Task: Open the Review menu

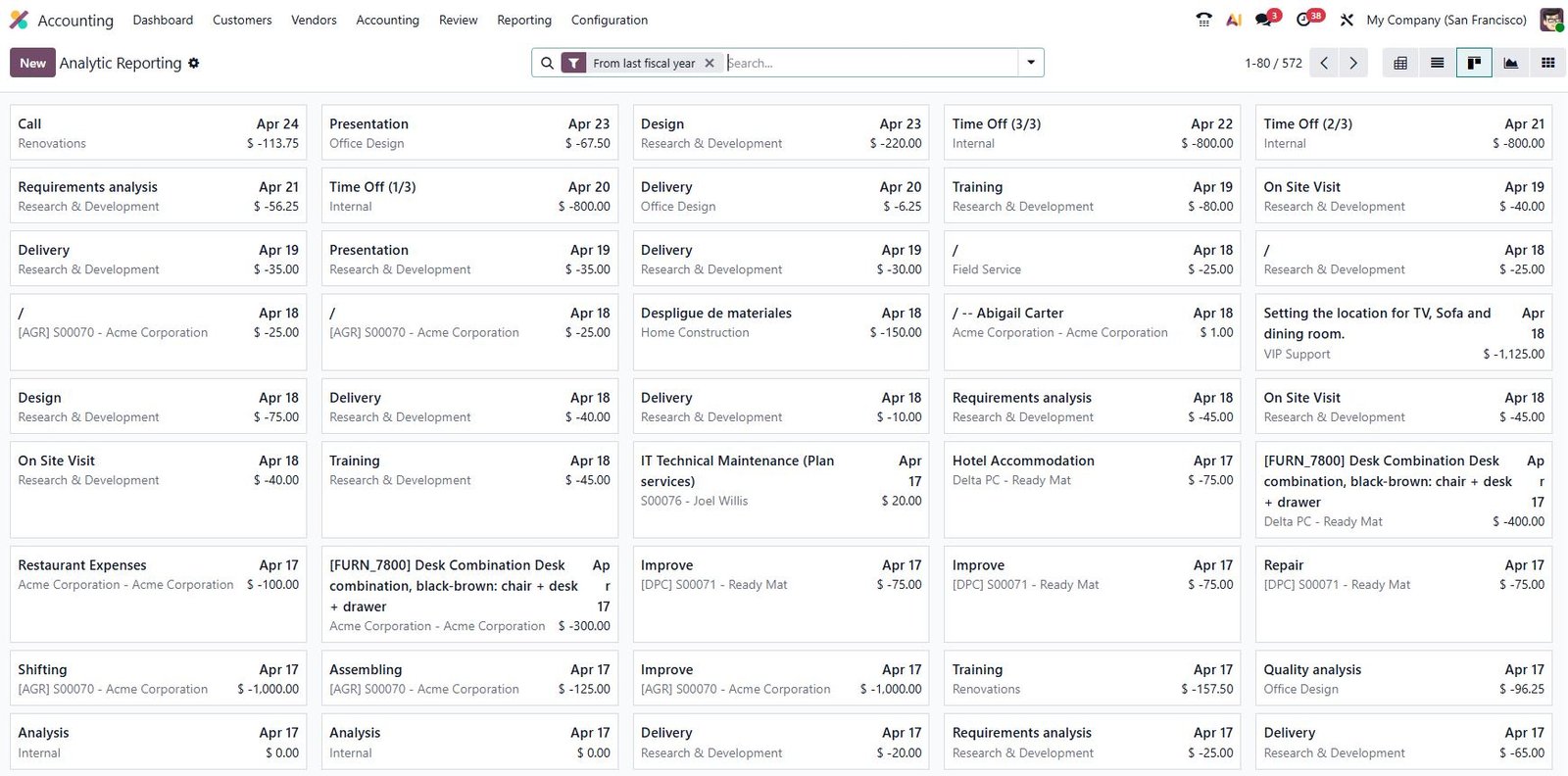Action: [x=458, y=20]
